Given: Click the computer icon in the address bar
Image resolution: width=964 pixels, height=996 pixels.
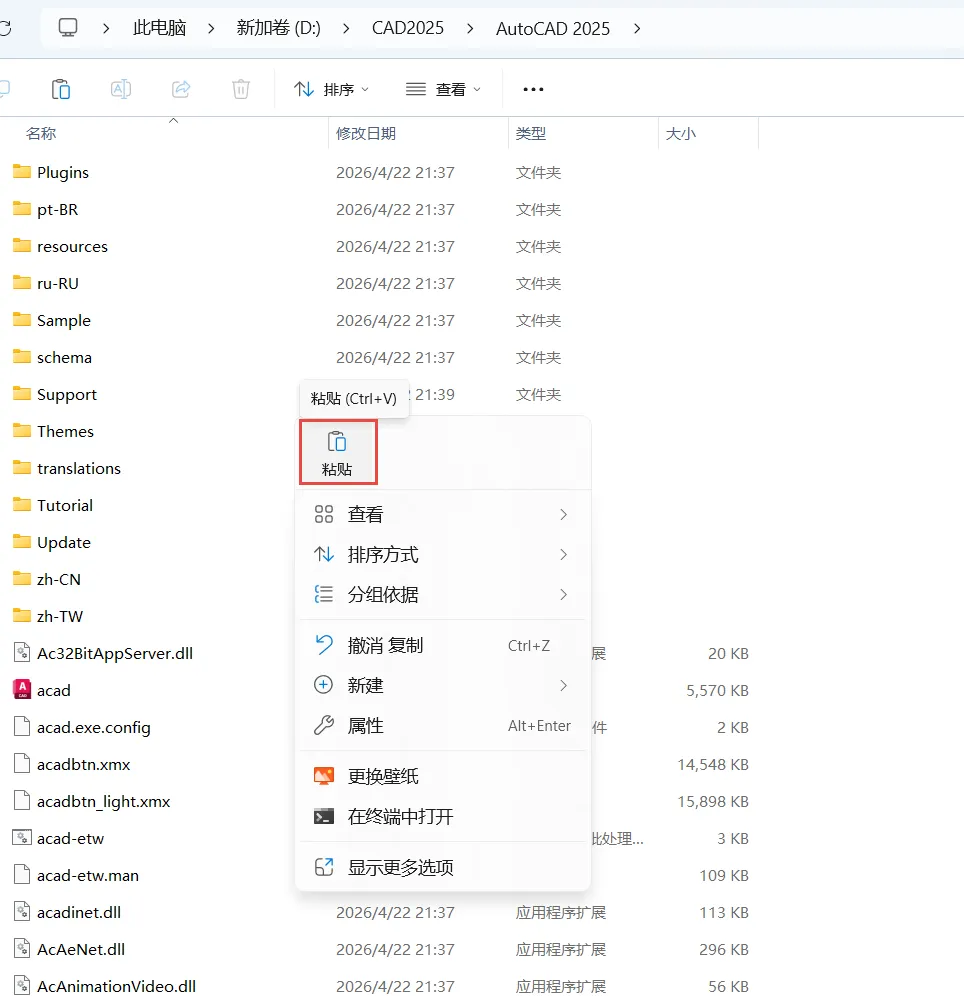Looking at the screenshot, I should 68,28.
